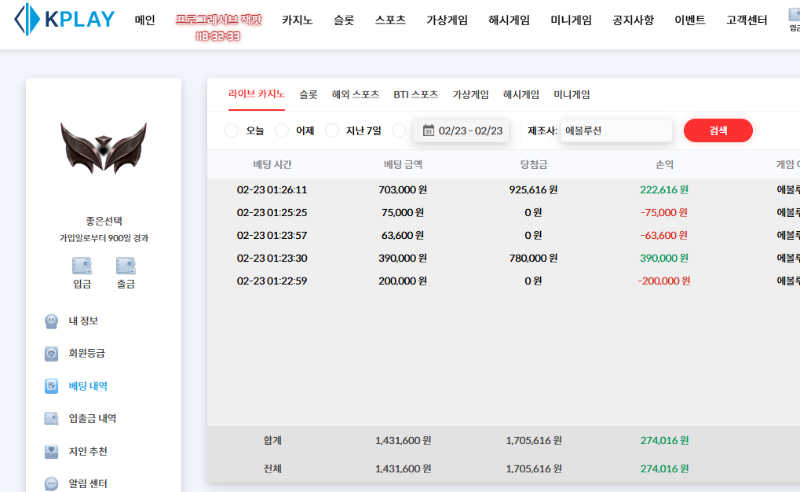
Task: Click the 당첨금 column header
Action: pos(534,164)
